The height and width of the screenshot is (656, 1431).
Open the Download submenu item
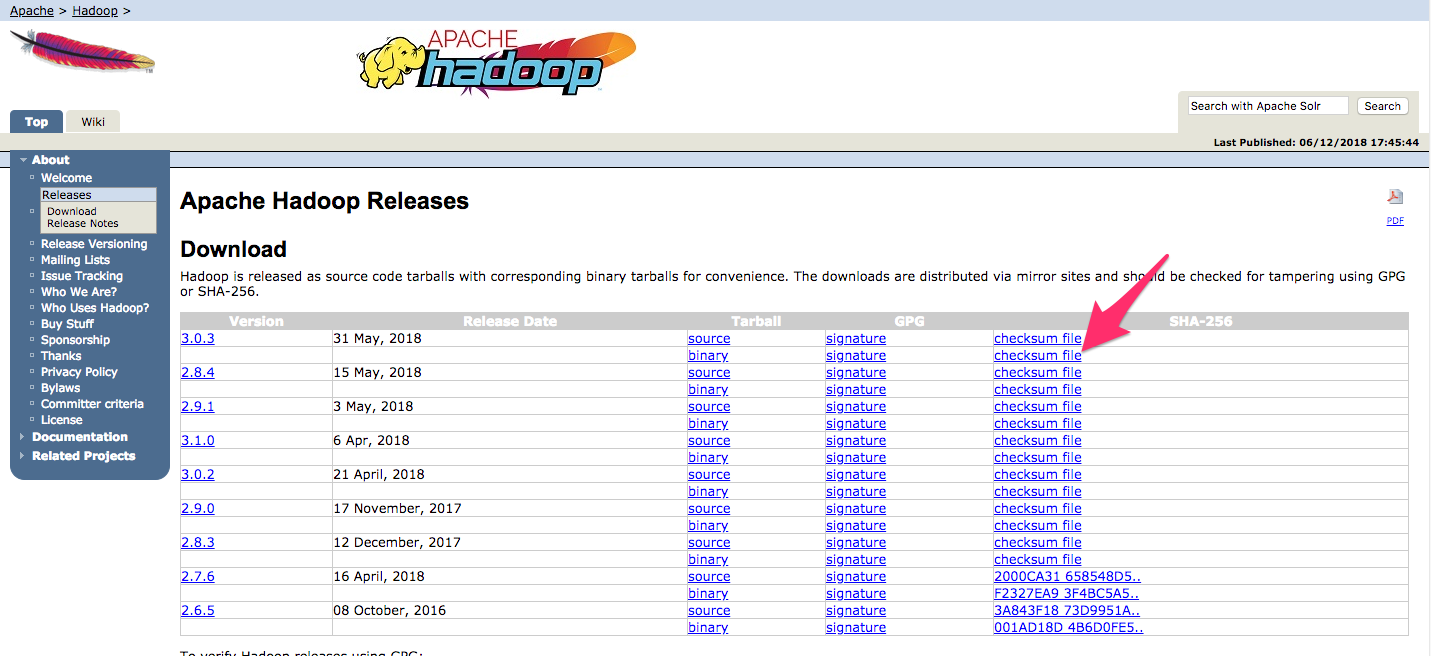point(72,211)
